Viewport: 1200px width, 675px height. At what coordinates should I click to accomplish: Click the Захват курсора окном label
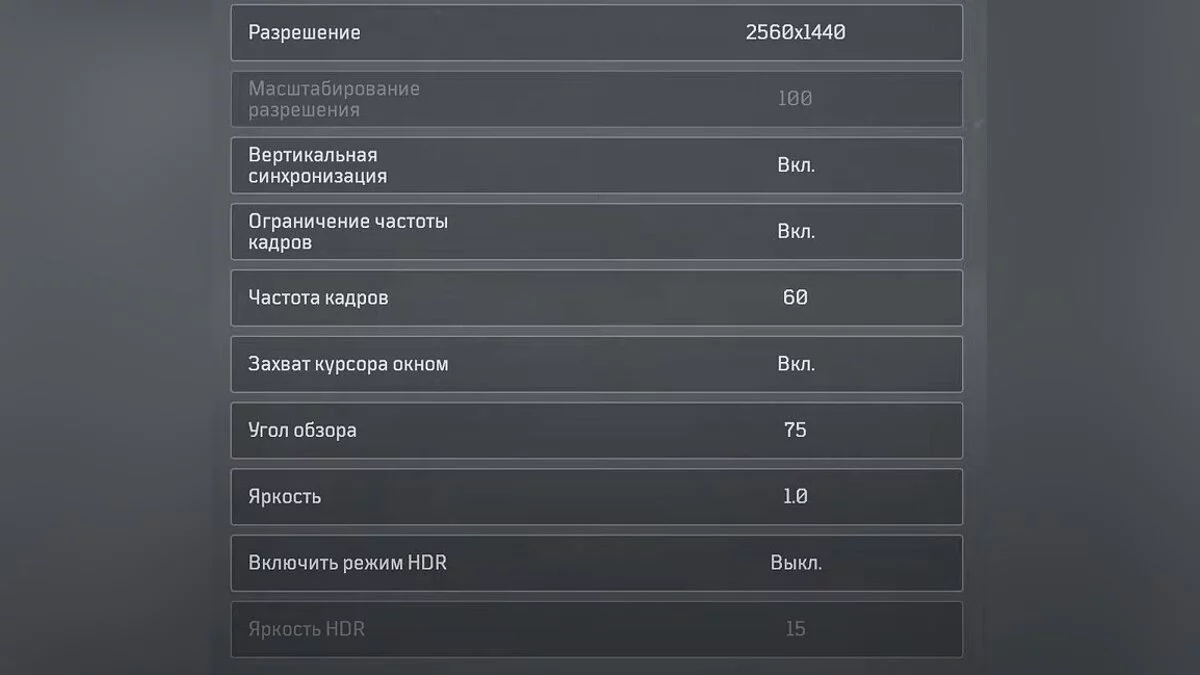(x=348, y=364)
